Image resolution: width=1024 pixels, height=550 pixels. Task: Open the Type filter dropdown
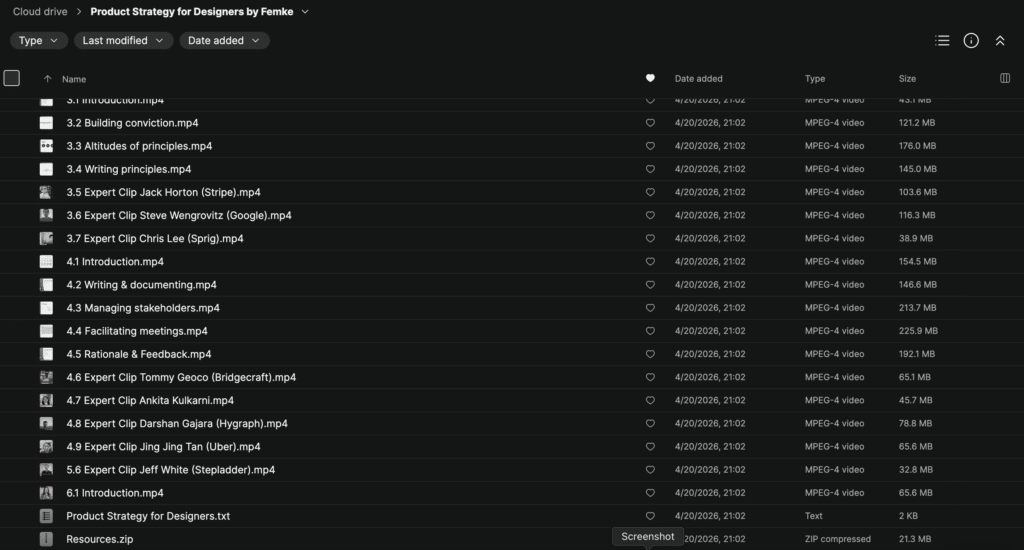(x=39, y=41)
